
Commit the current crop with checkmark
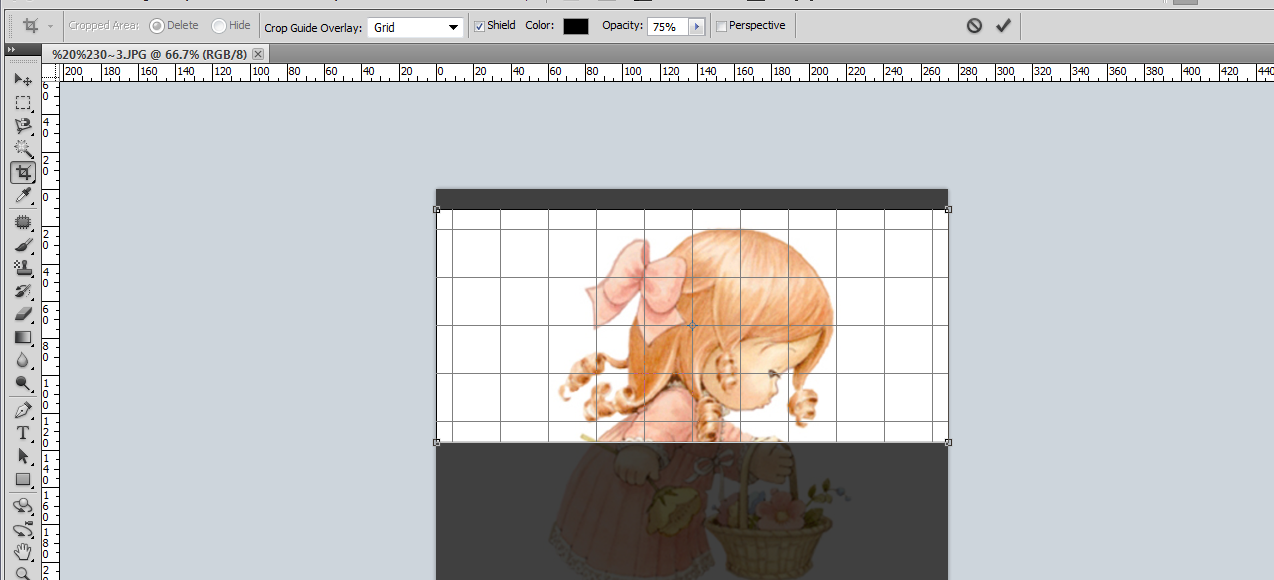pyautogui.click(x=1003, y=26)
